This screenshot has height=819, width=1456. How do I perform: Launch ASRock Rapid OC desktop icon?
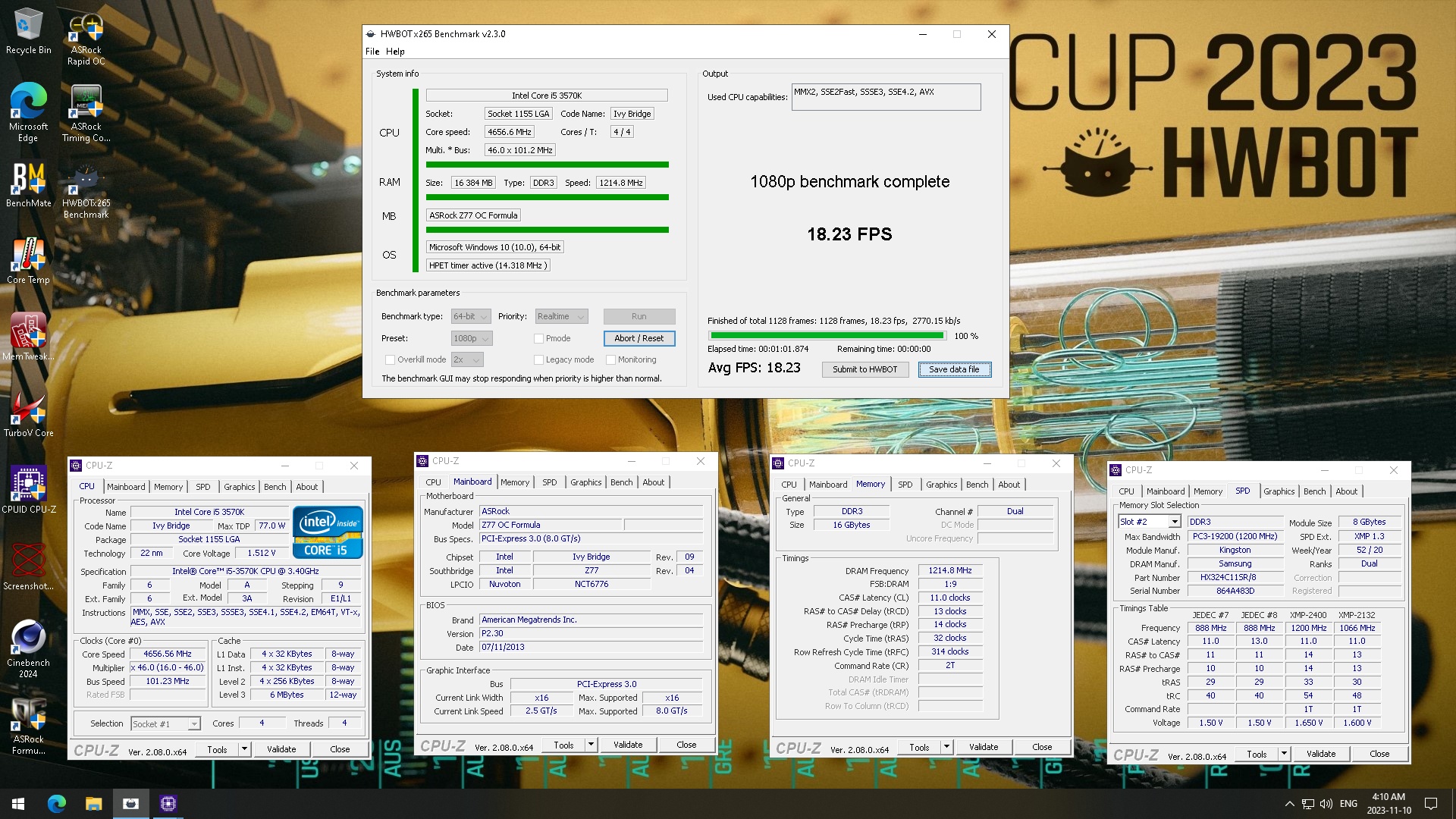(86, 38)
